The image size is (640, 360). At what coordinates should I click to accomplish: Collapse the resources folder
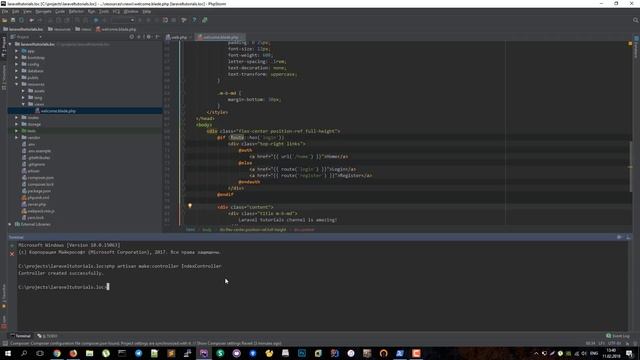click(x=17, y=84)
